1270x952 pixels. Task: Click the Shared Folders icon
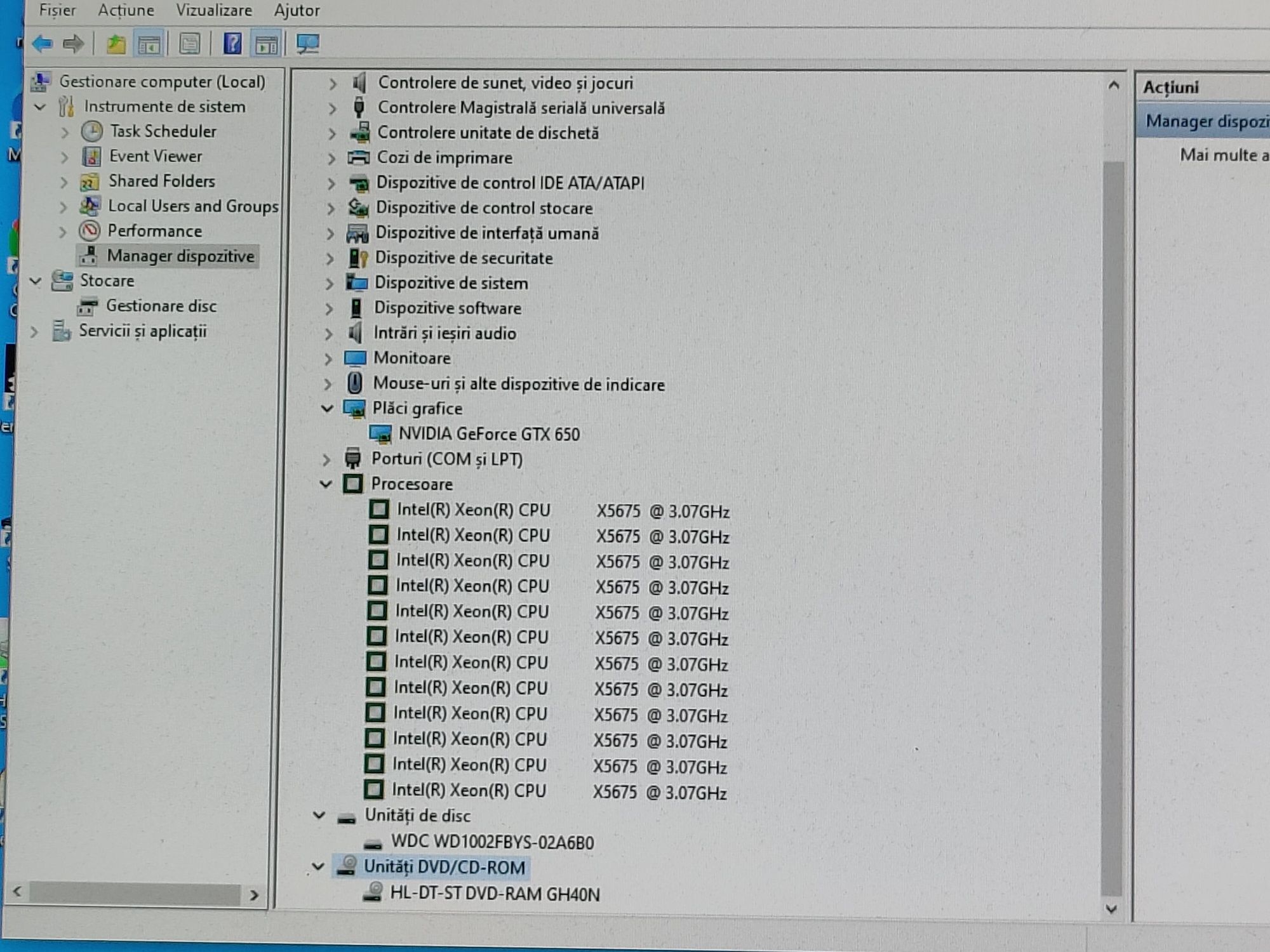90,182
